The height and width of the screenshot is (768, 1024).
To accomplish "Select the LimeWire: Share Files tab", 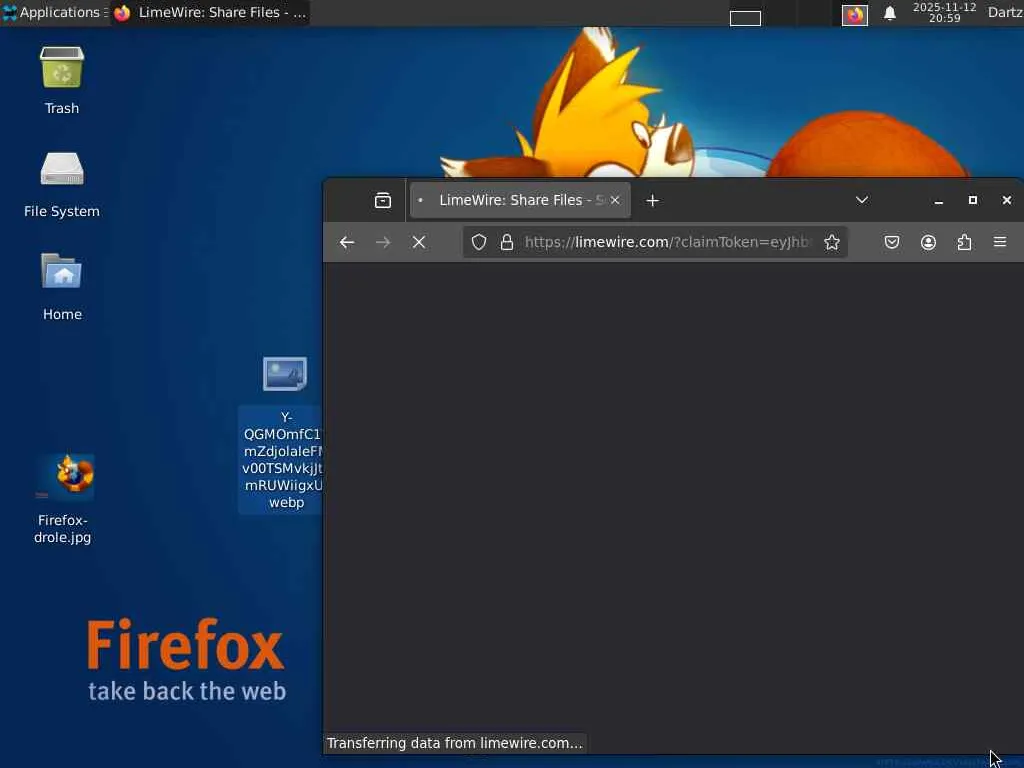I will [520, 200].
